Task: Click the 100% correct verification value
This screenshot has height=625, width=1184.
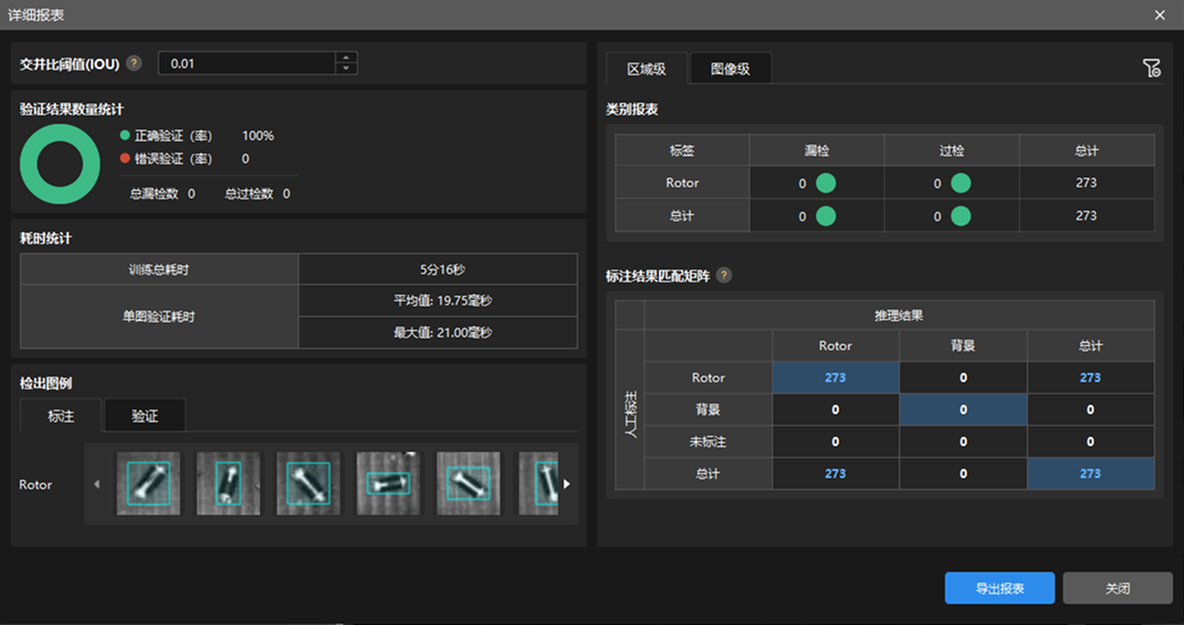Action: point(257,136)
